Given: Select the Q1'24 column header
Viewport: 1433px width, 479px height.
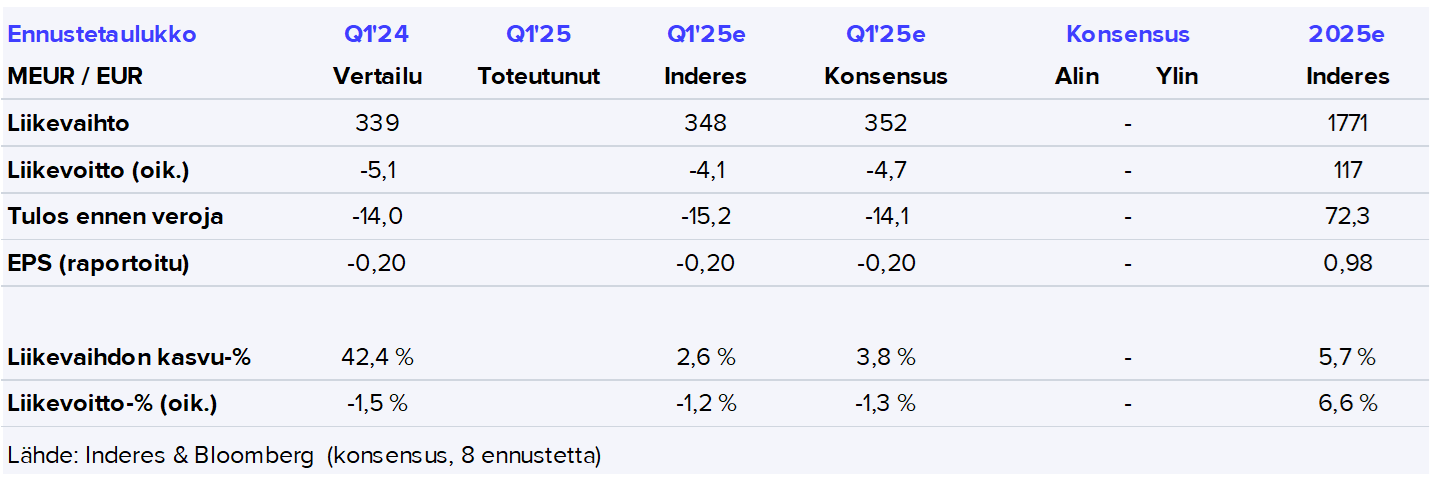Looking at the screenshot, I should coord(377,34).
